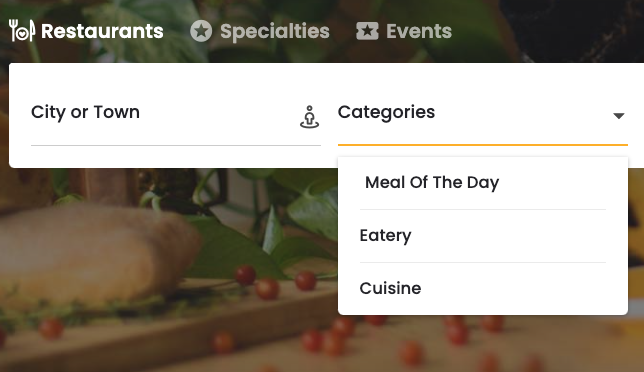
Task: Switch to the Restaurants tab
Action: (x=86, y=31)
